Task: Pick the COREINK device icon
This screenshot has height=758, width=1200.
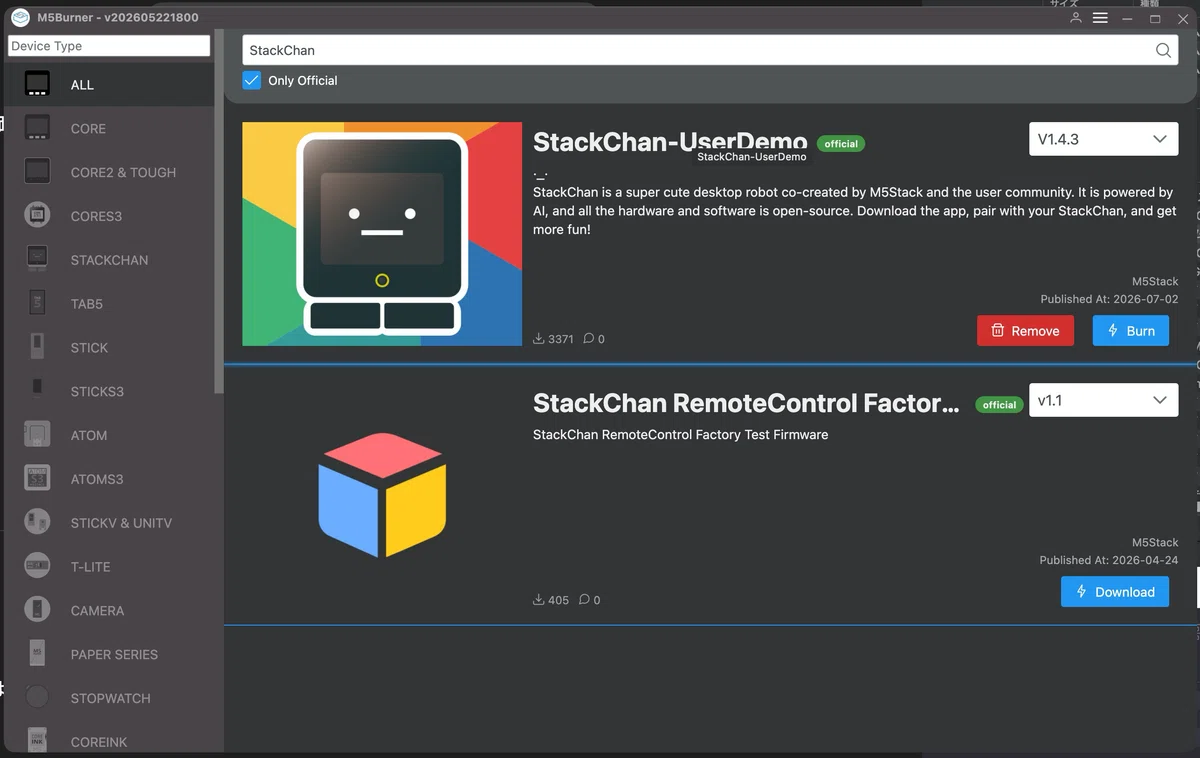Action: [37, 741]
